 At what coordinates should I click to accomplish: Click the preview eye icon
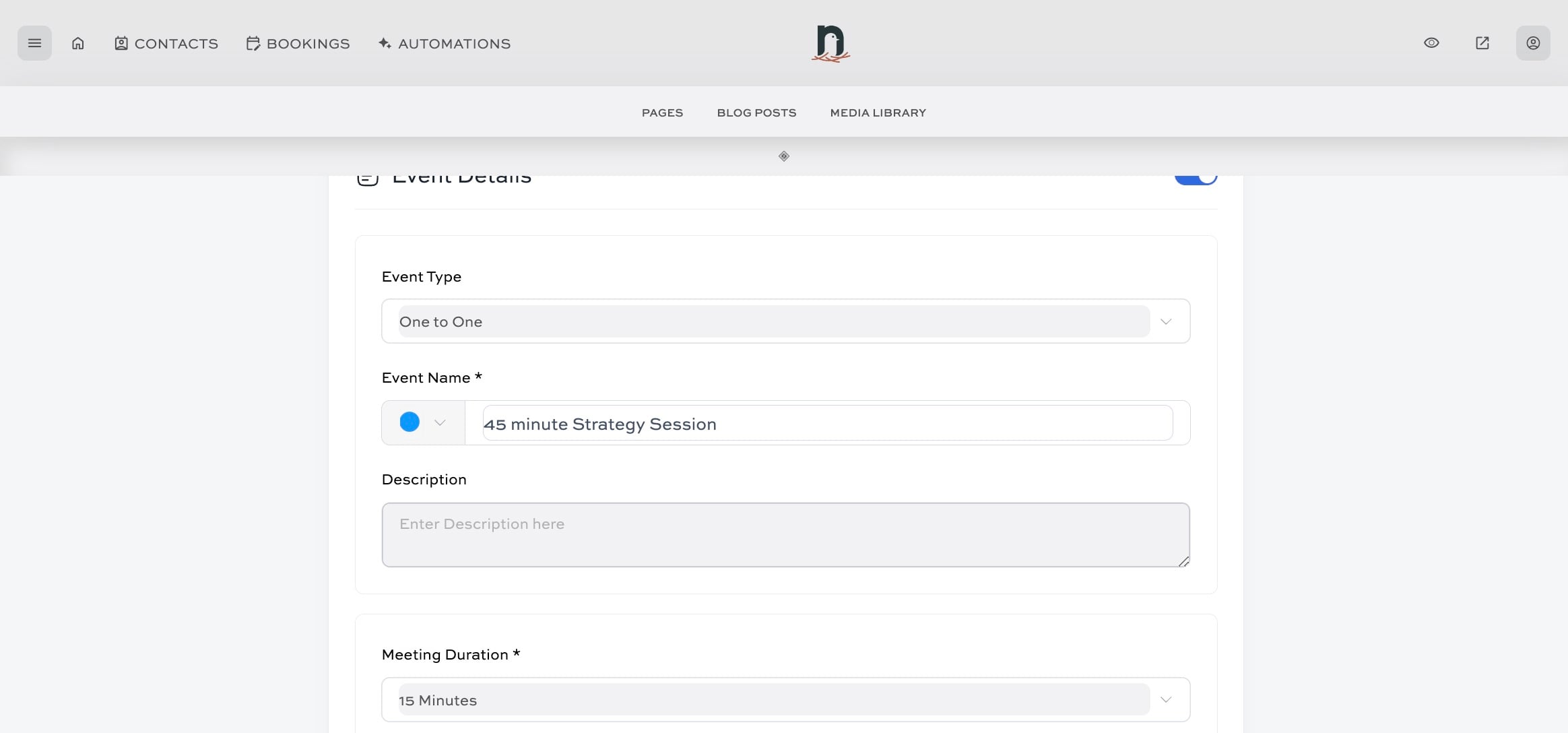coord(1431,43)
